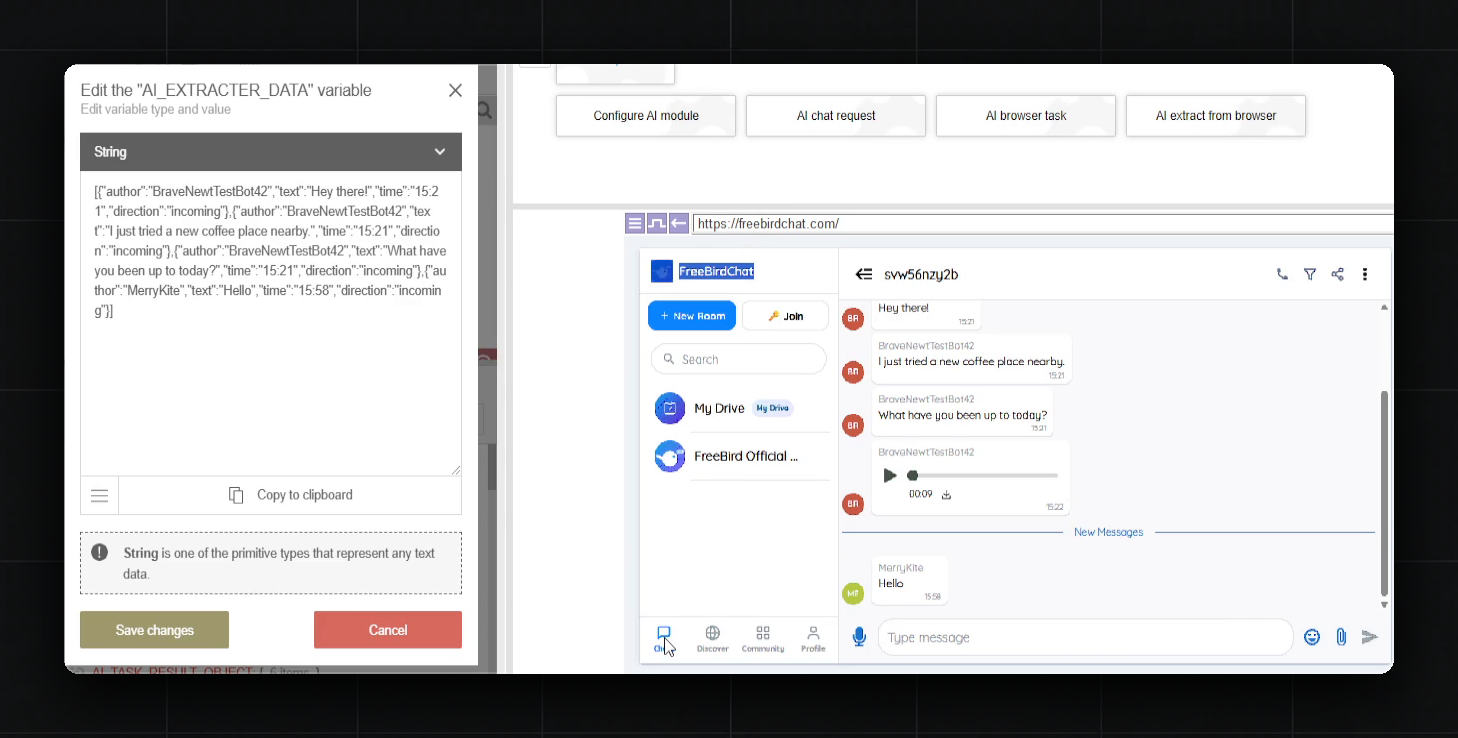Attach a file using the paperclip
This screenshot has height=738, width=1458.
[1342, 637]
